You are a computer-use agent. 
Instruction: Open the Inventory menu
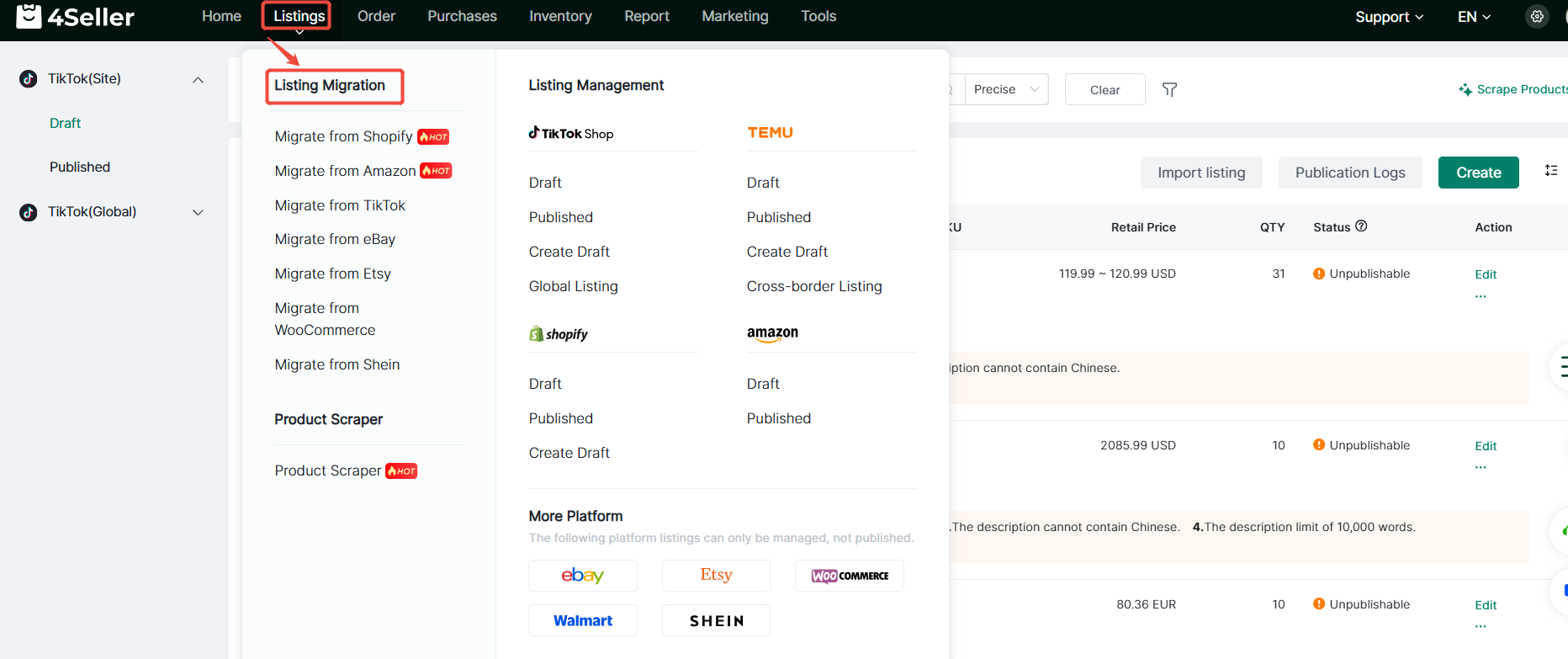tap(560, 16)
